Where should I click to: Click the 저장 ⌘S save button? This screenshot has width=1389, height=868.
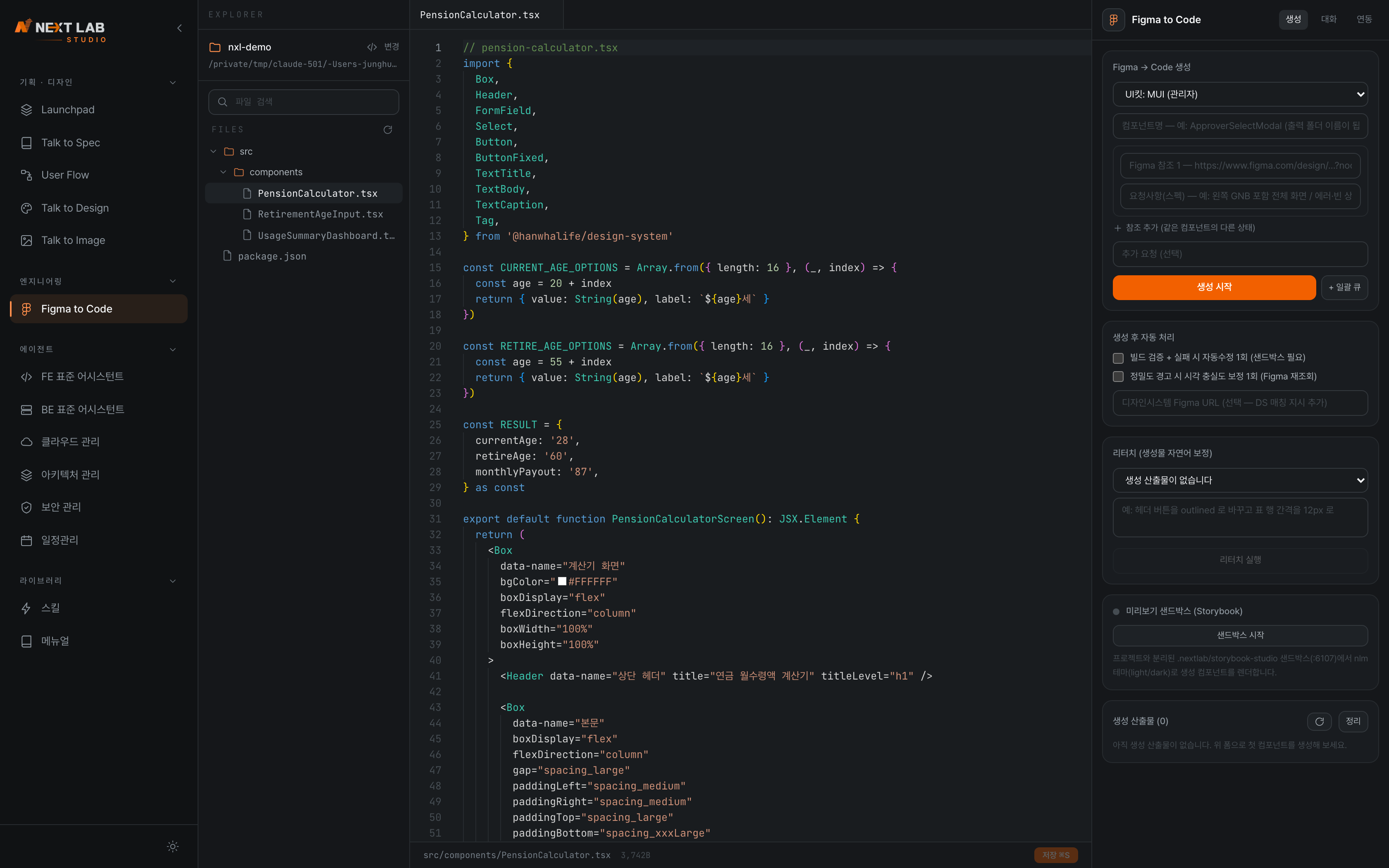click(1055, 855)
